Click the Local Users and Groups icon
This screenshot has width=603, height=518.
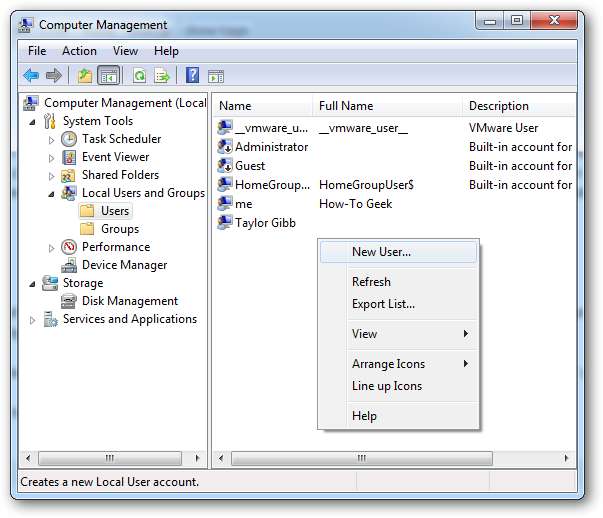pos(69,193)
